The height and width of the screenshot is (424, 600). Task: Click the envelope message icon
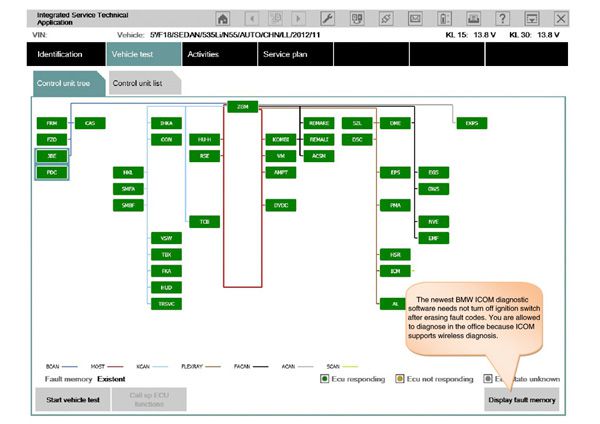(x=415, y=19)
